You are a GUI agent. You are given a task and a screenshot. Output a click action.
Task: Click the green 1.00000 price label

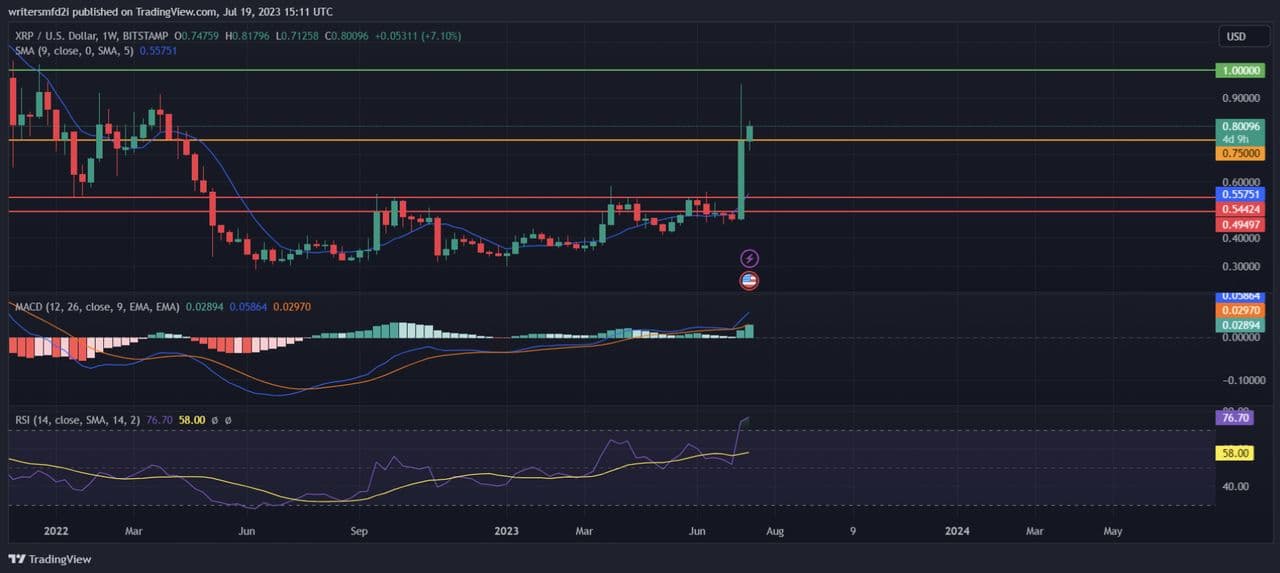pyautogui.click(x=1240, y=71)
